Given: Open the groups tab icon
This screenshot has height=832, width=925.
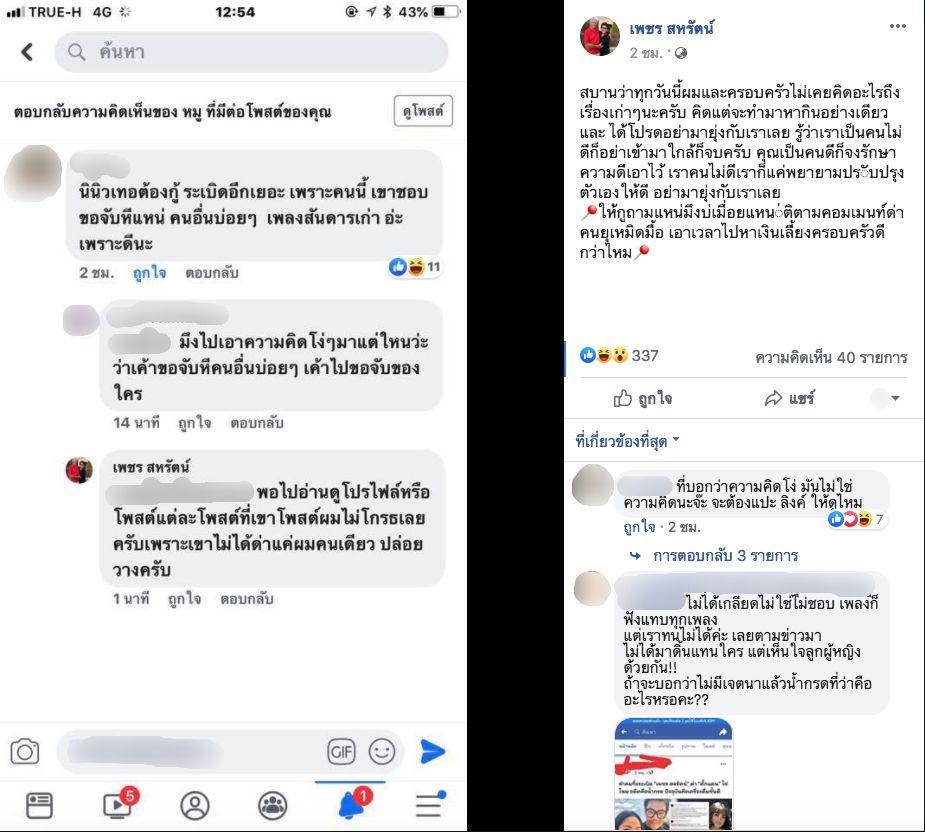Looking at the screenshot, I should click(x=273, y=805).
